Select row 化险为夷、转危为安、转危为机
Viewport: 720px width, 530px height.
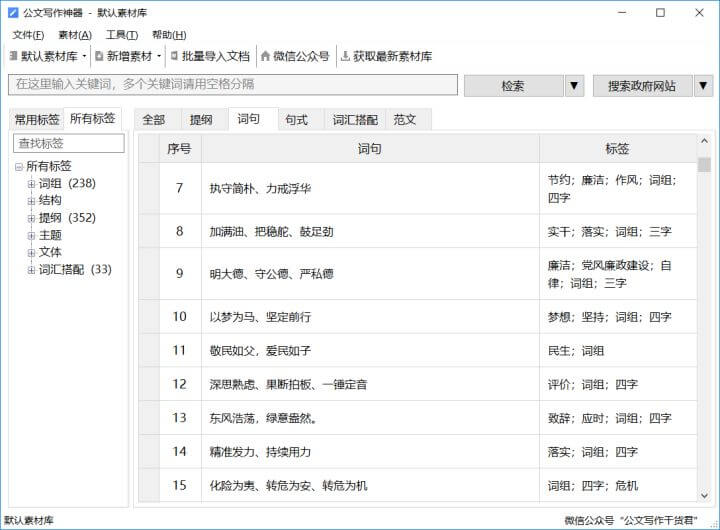click(x=417, y=485)
